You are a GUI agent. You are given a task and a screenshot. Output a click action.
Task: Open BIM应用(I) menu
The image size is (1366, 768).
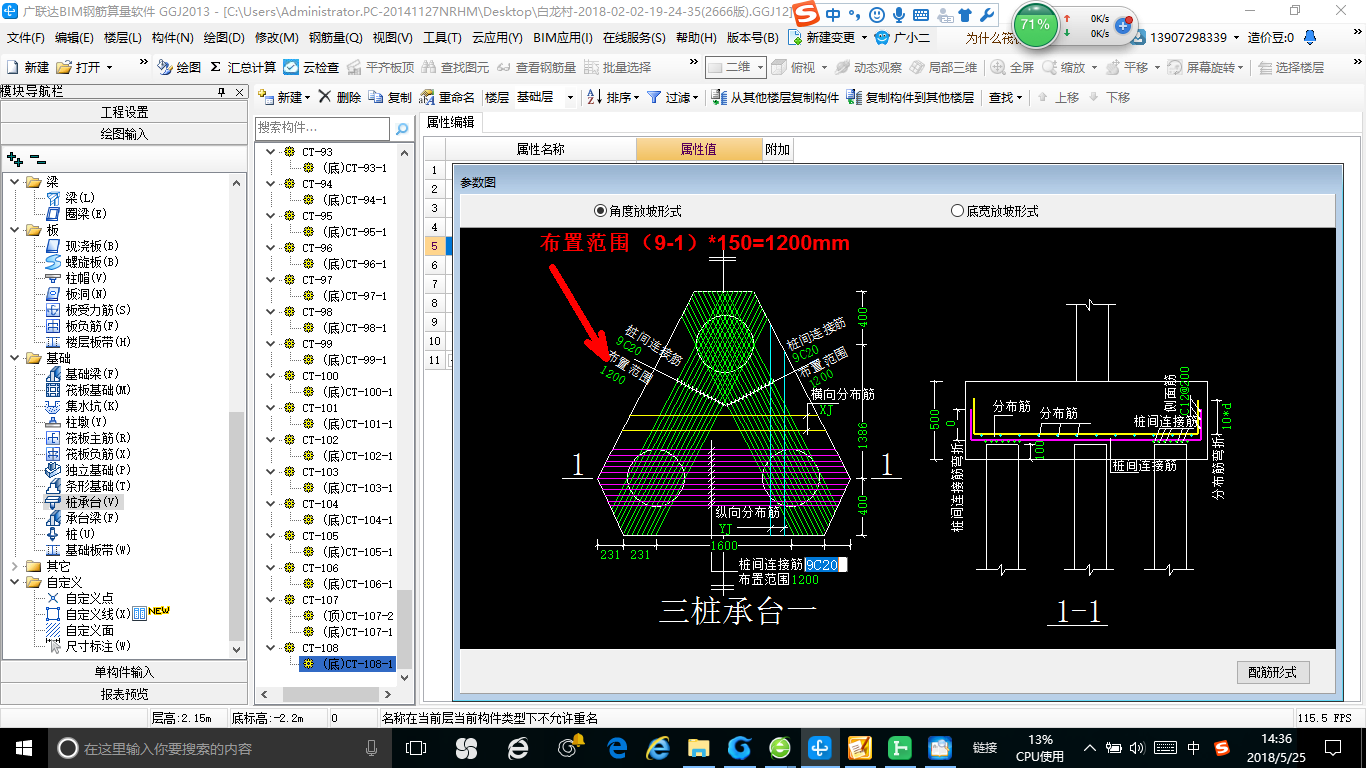[x=563, y=38]
